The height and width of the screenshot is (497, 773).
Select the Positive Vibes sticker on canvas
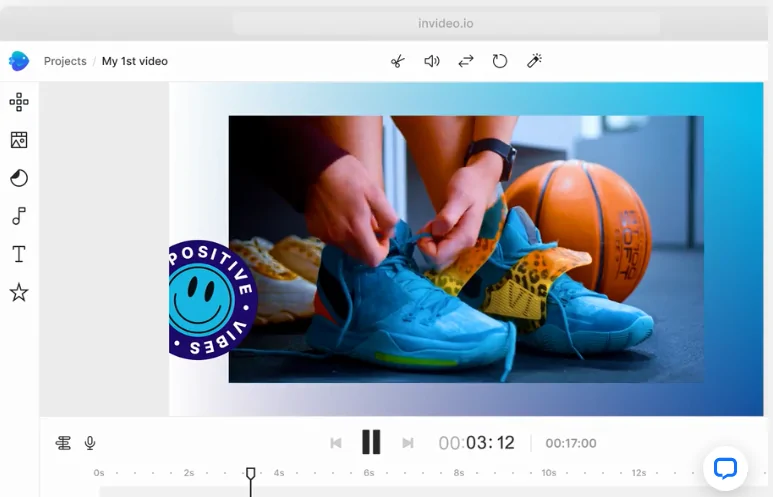213,300
